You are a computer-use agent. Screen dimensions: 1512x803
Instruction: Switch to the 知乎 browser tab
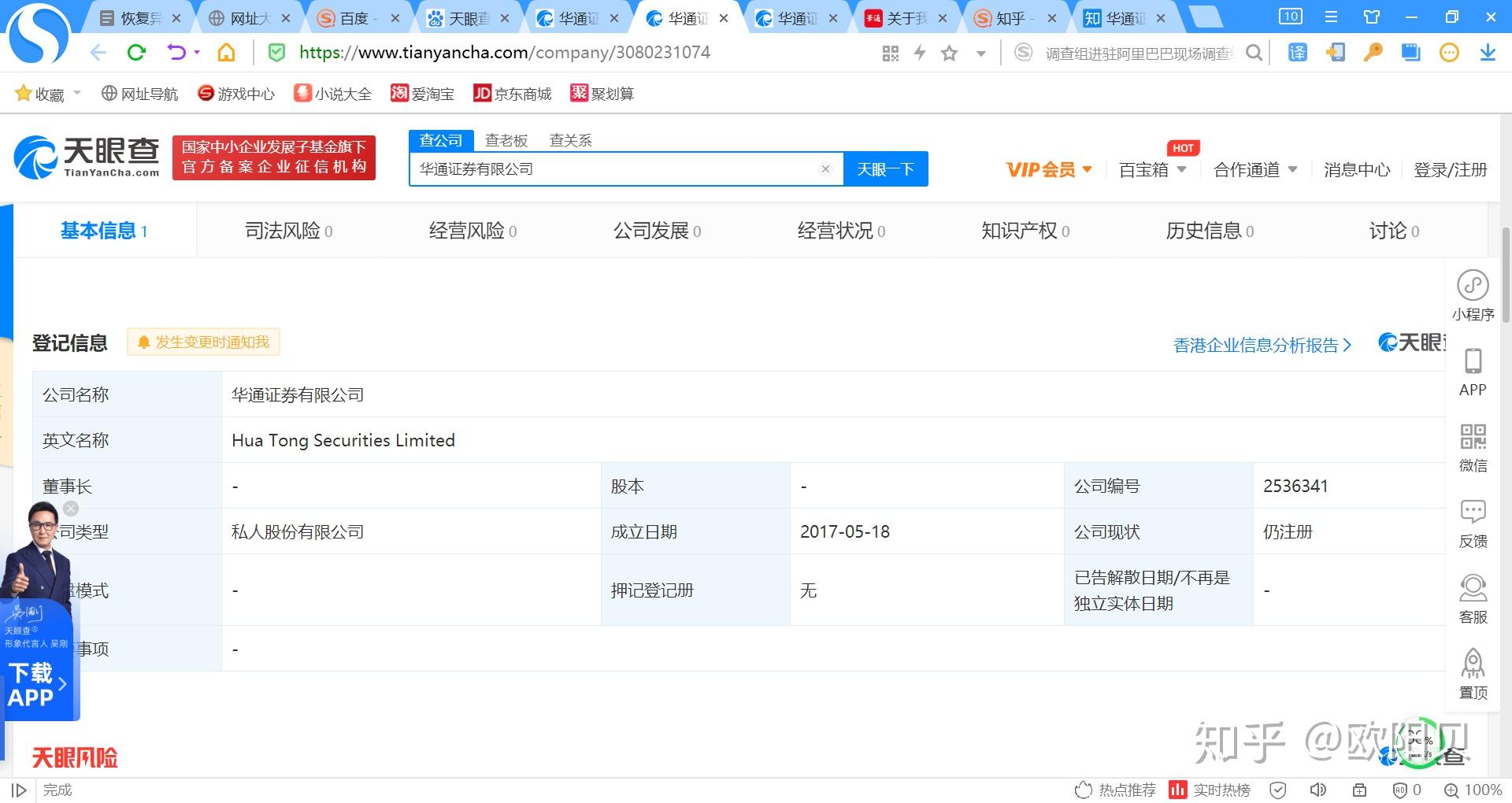coord(1015,17)
